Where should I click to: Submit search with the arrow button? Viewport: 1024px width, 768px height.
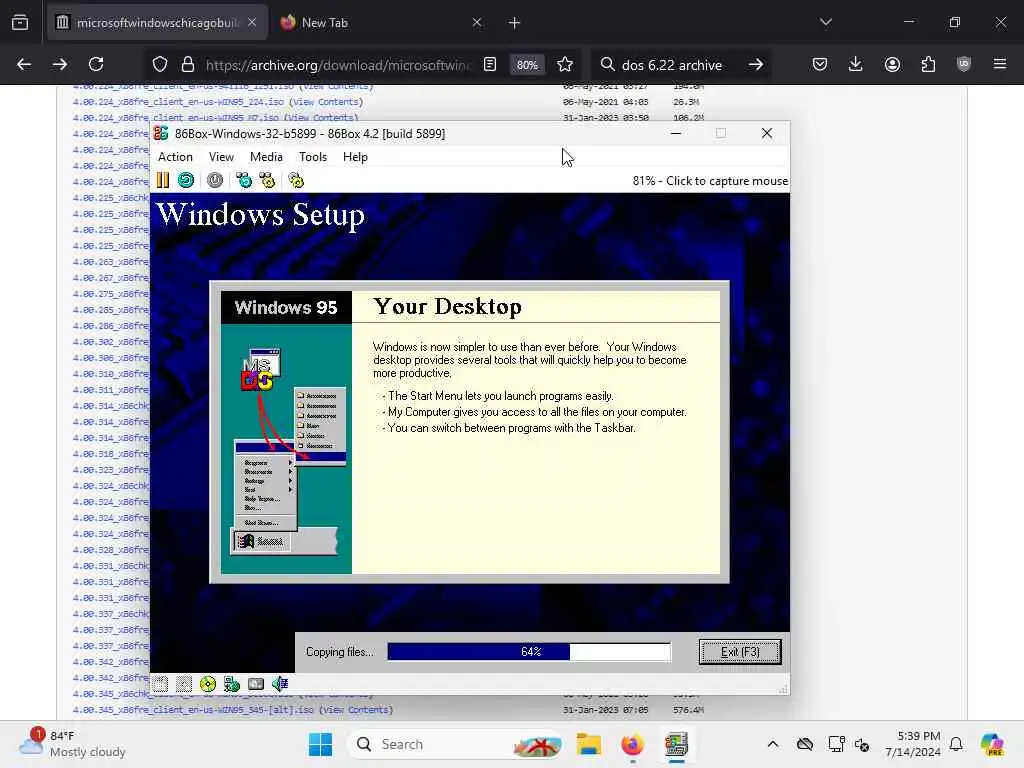pyautogui.click(x=756, y=65)
